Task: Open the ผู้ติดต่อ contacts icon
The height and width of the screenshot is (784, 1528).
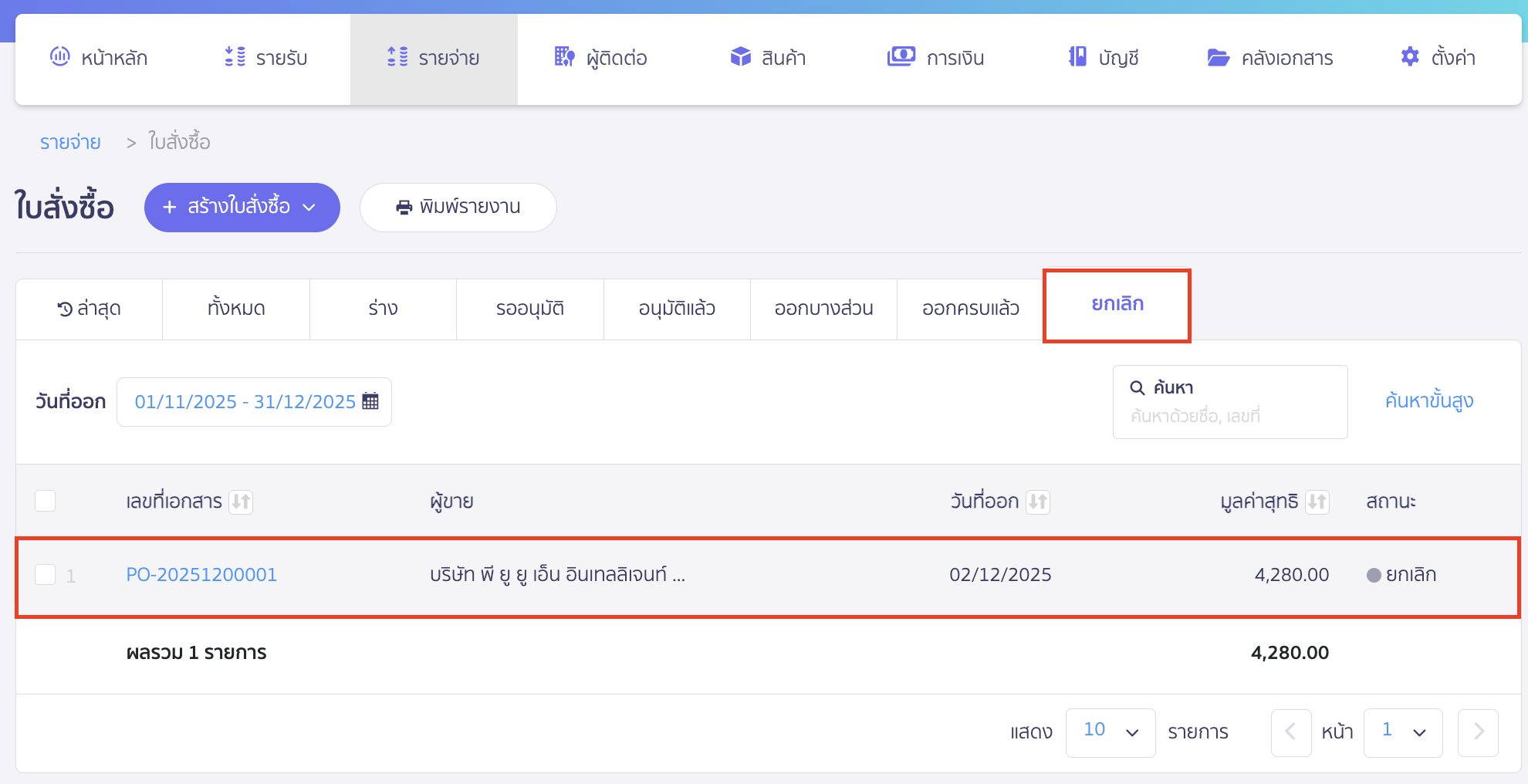Action: 563,57
